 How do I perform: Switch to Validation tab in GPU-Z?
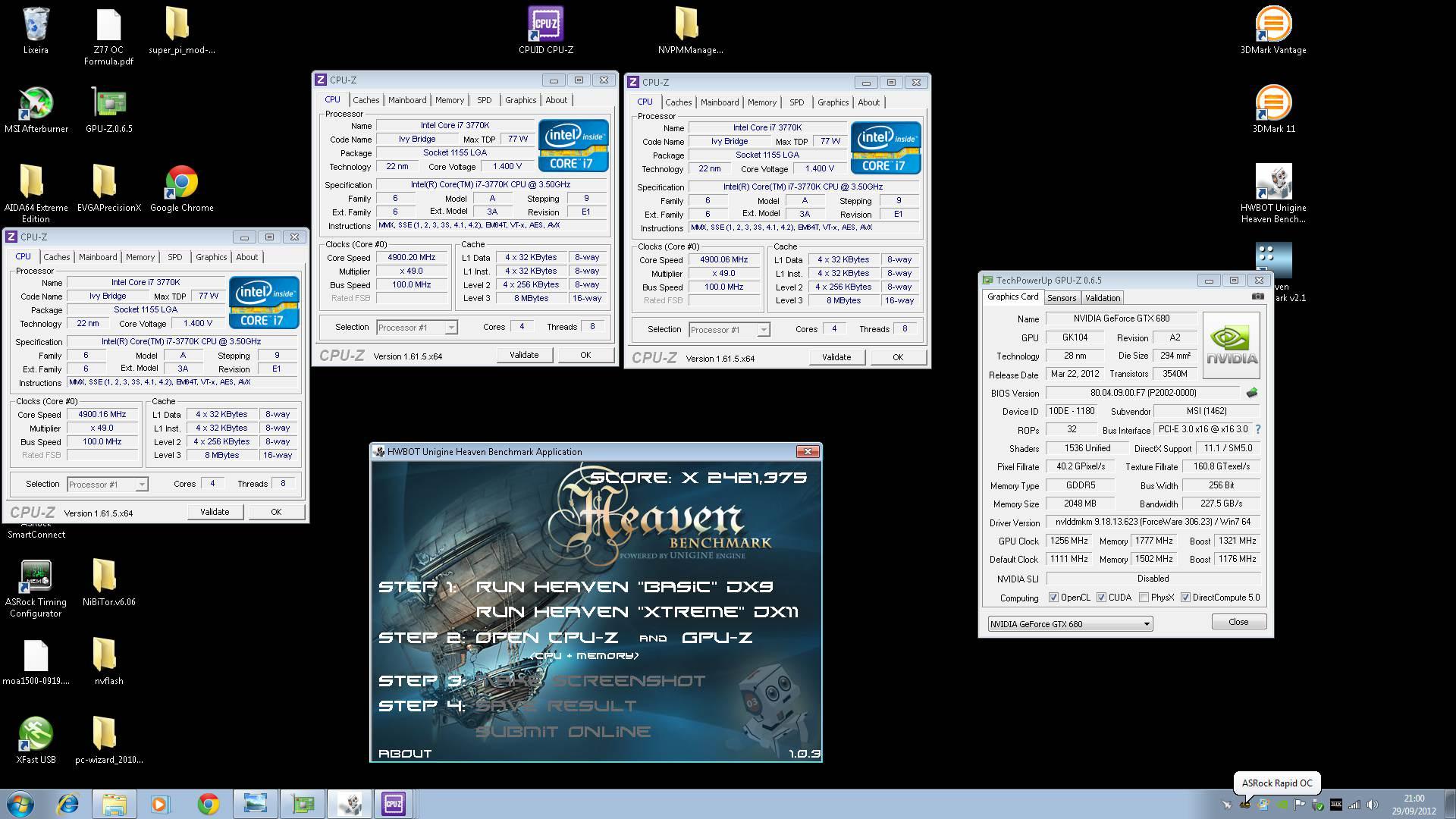pyautogui.click(x=1103, y=298)
